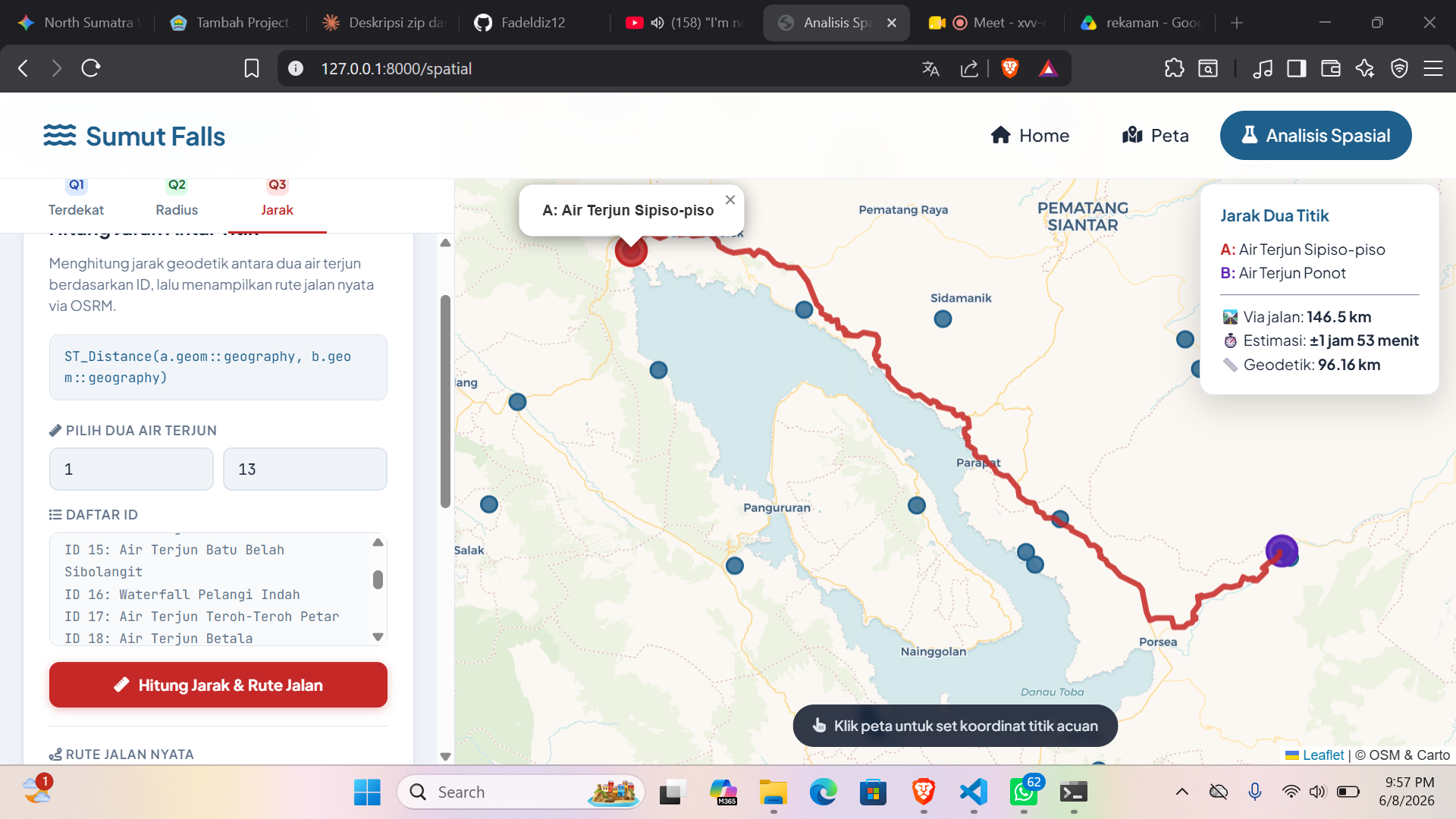Toggle the browser sidebar panel

pyautogui.click(x=1297, y=68)
